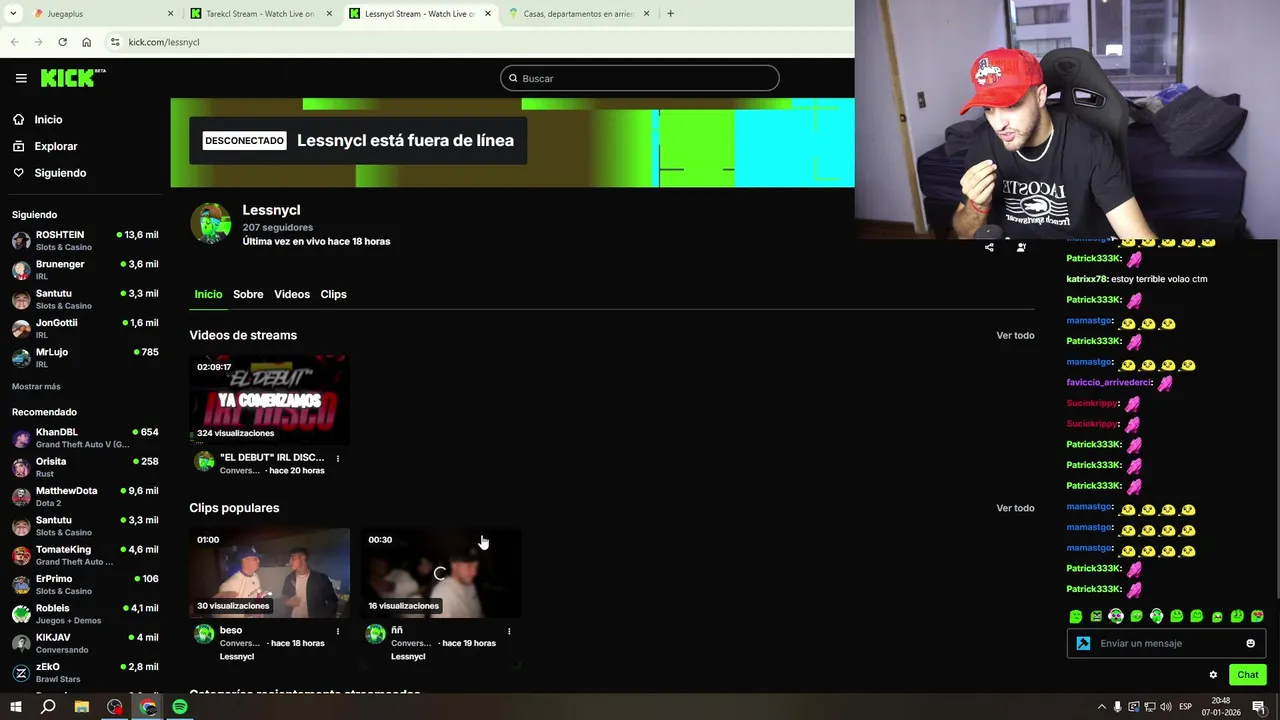
Task: Click the chat users icon above chat
Action: [1021, 247]
